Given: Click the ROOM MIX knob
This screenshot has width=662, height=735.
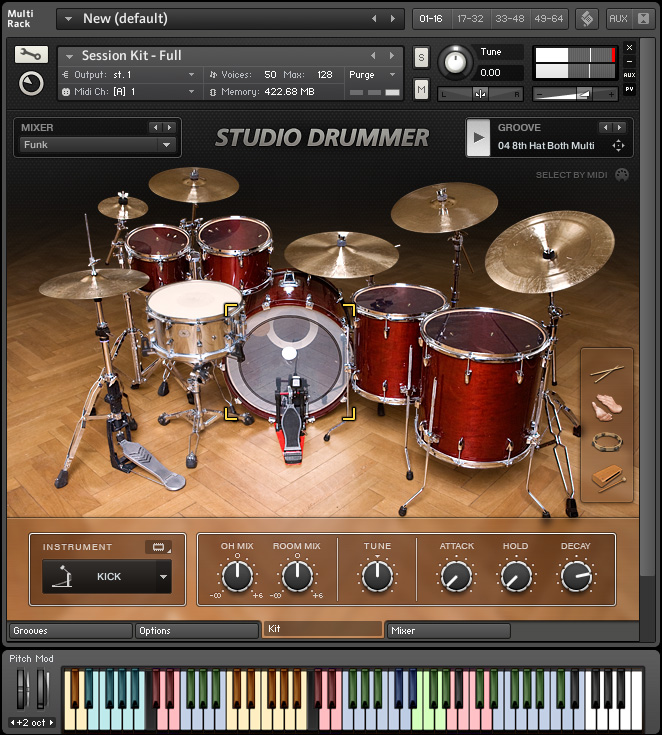Looking at the screenshot, I should pos(297,576).
